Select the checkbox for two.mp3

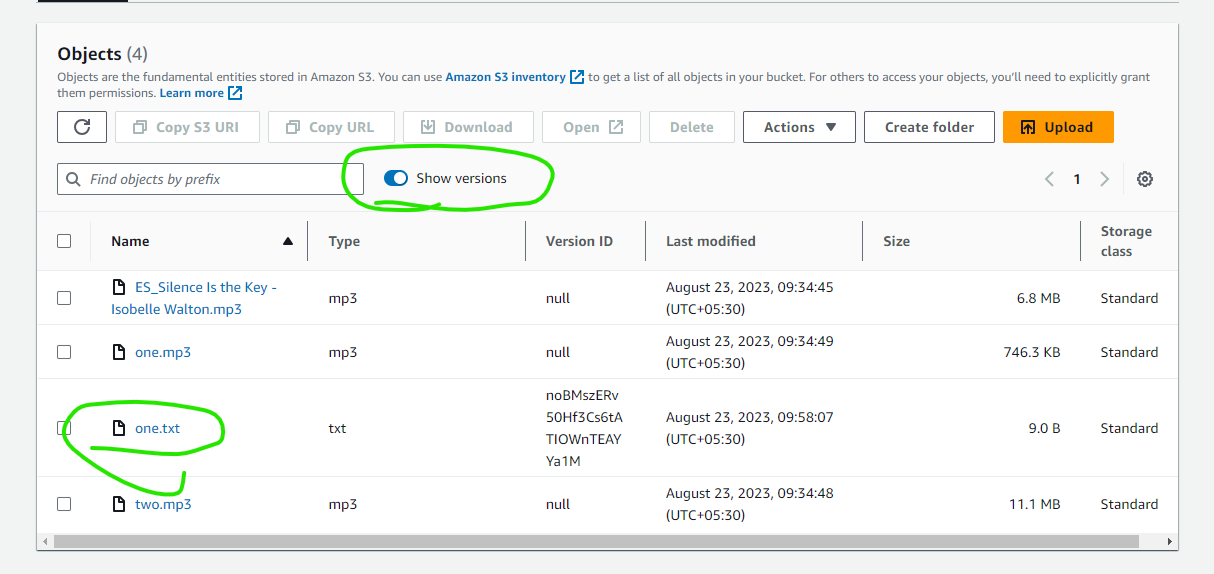click(x=64, y=504)
